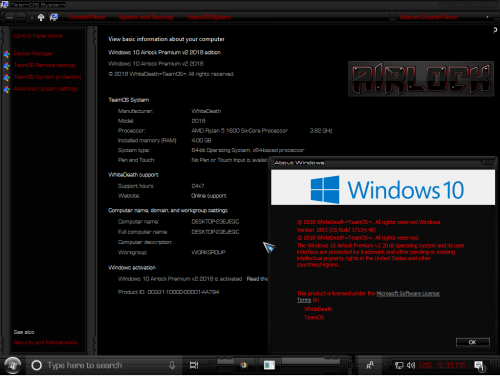Image resolution: width=500 pixels, height=376 pixels.
Task: Open the Start orb button
Action: pyautogui.click(x=13, y=365)
